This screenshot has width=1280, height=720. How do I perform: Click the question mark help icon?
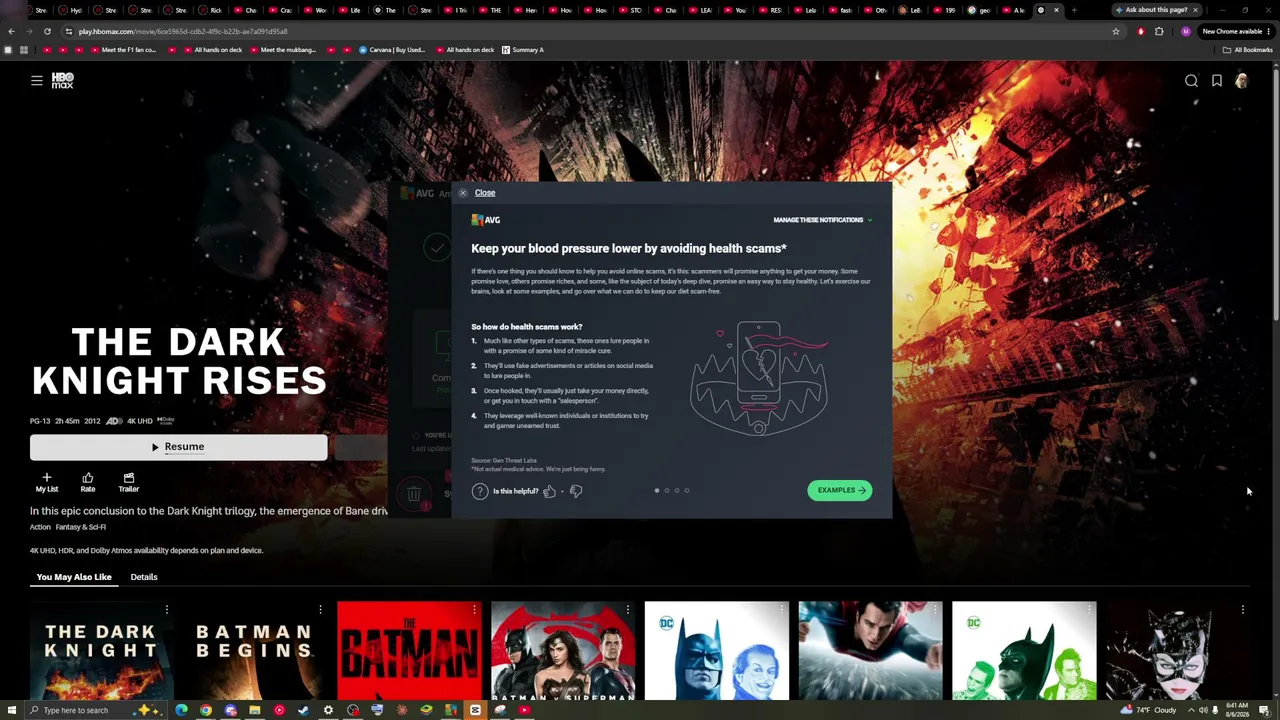tap(480, 491)
